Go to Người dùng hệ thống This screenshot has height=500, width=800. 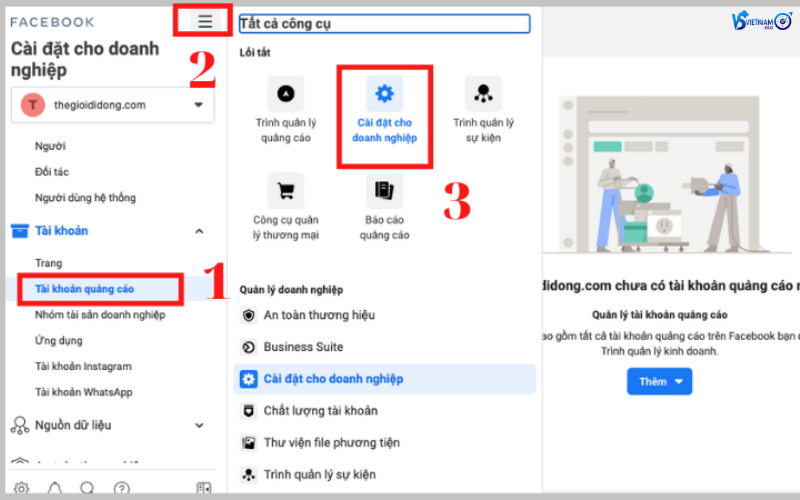(85, 197)
